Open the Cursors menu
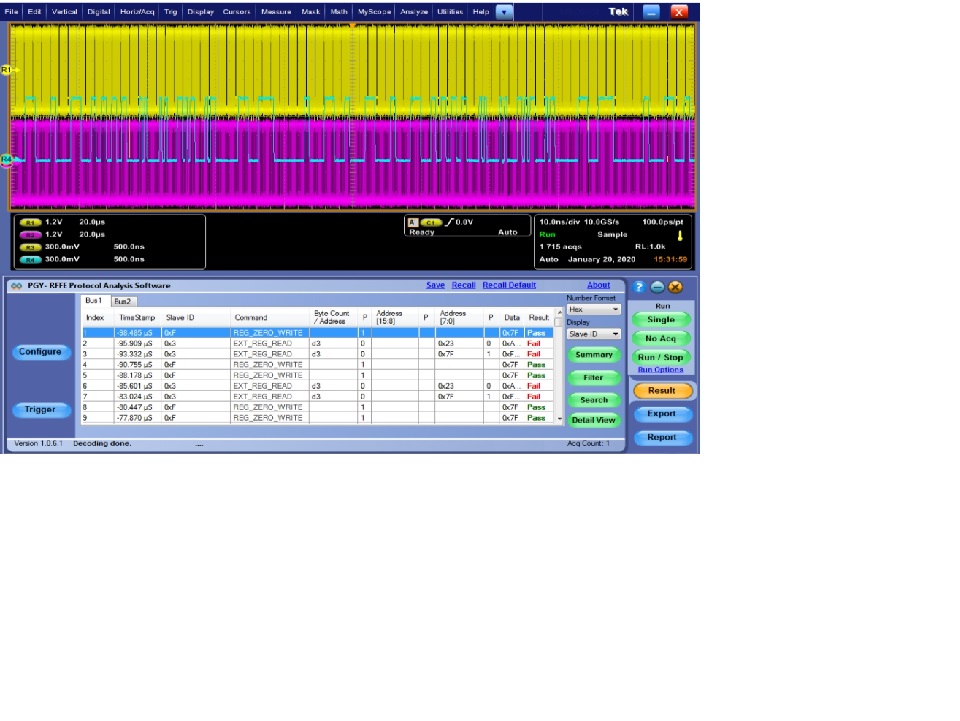The image size is (960, 721). [x=236, y=12]
